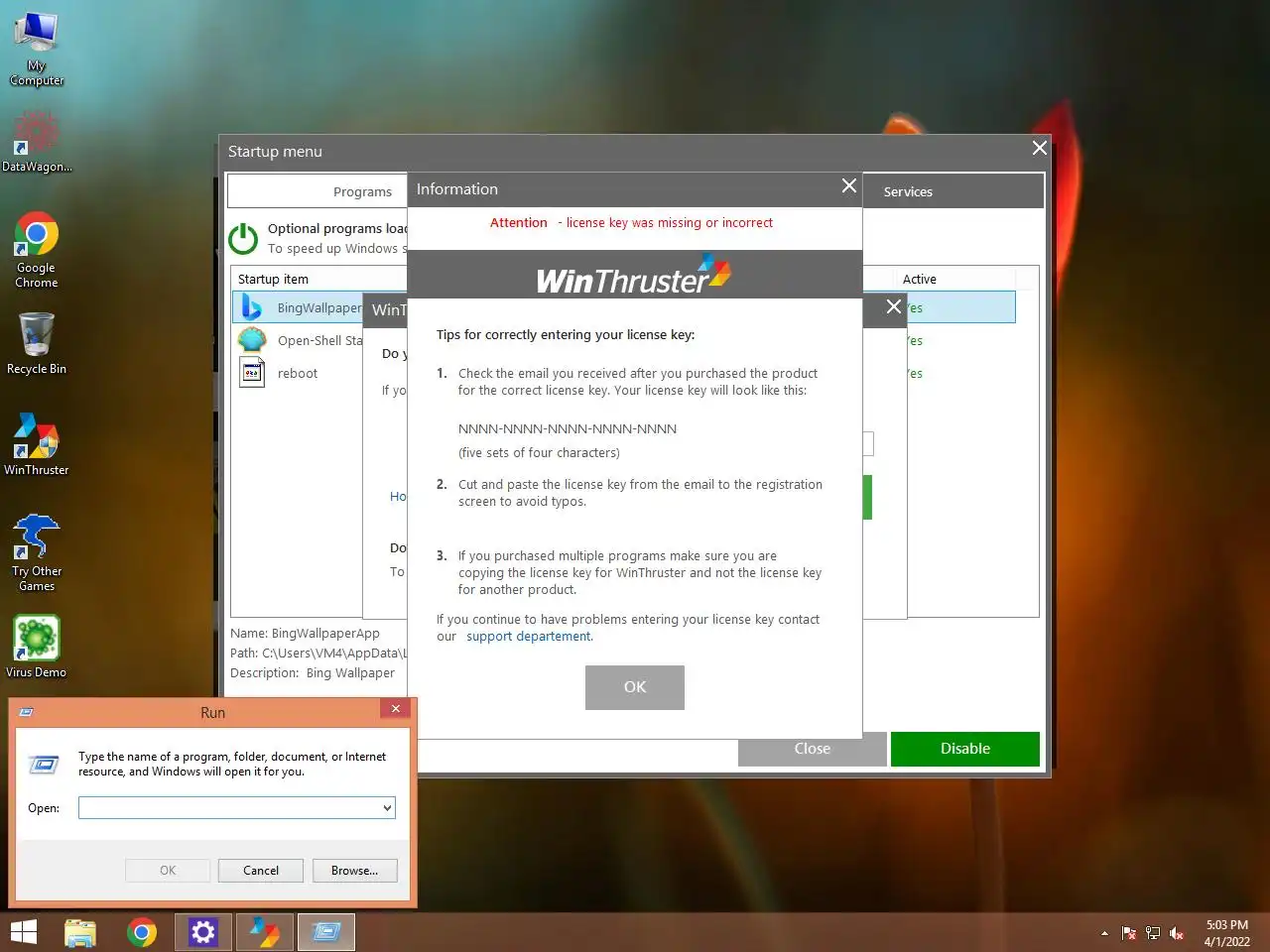Open network status tray icon
Viewport: 1270px width, 952px height.
pos(1153,933)
